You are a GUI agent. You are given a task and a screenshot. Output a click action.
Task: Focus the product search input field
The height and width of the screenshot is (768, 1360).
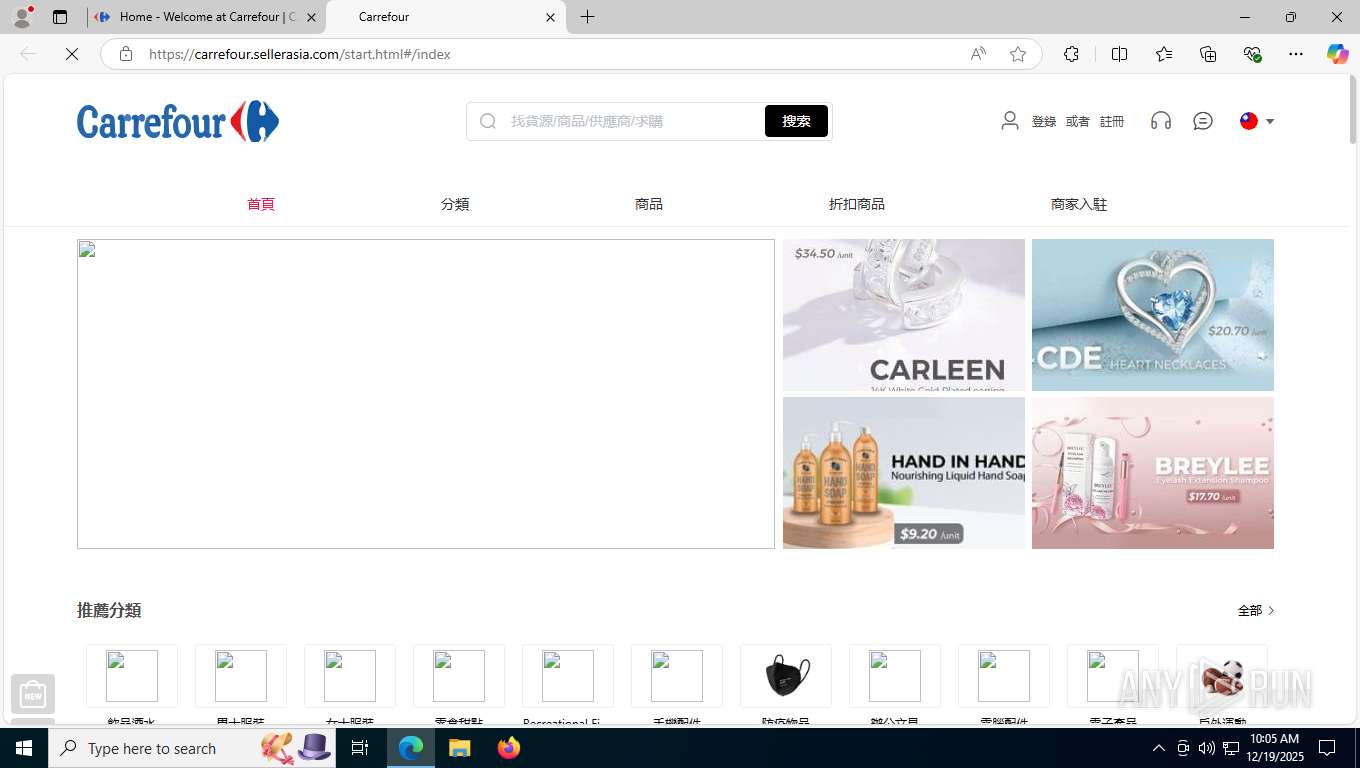pos(634,121)
